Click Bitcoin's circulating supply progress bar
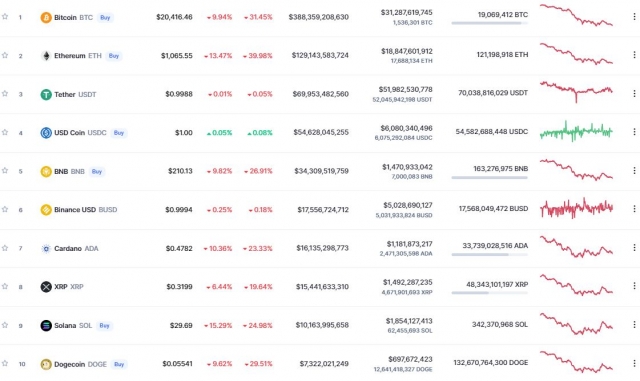Viewport: 640px width, 381px height. (489, 23)
